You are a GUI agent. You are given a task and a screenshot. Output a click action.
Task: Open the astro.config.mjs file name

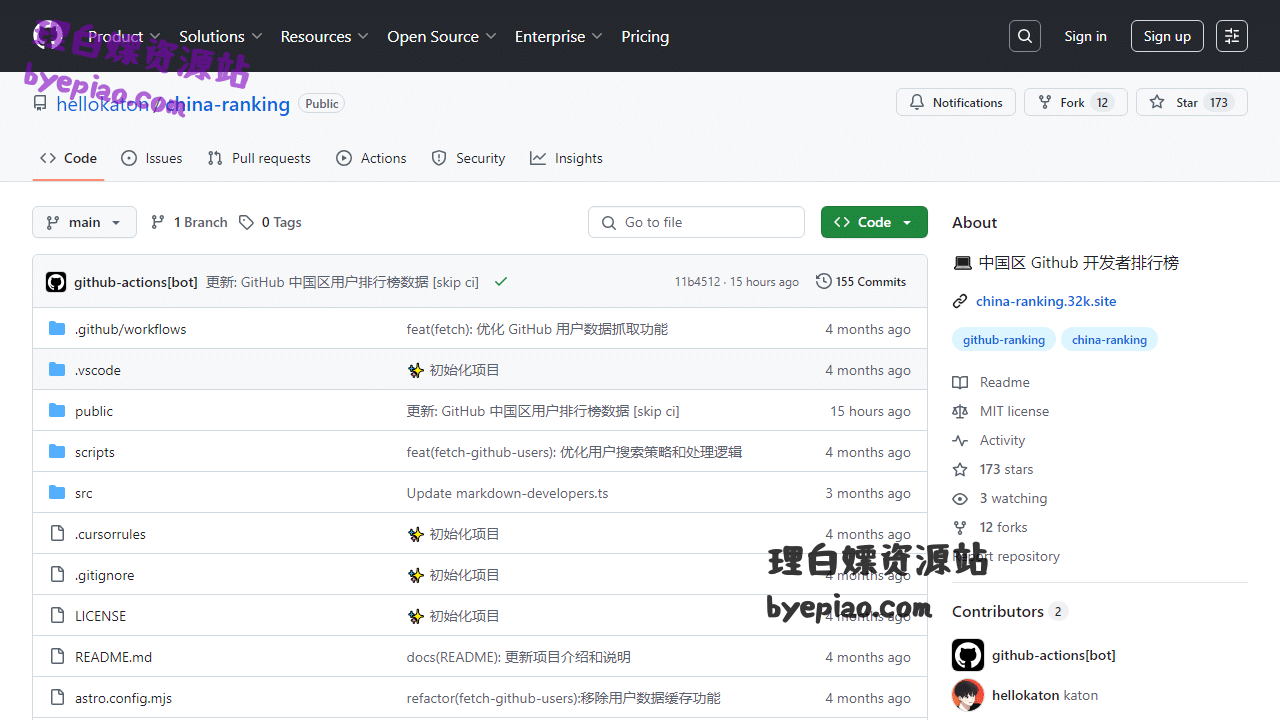pos(123,698)
